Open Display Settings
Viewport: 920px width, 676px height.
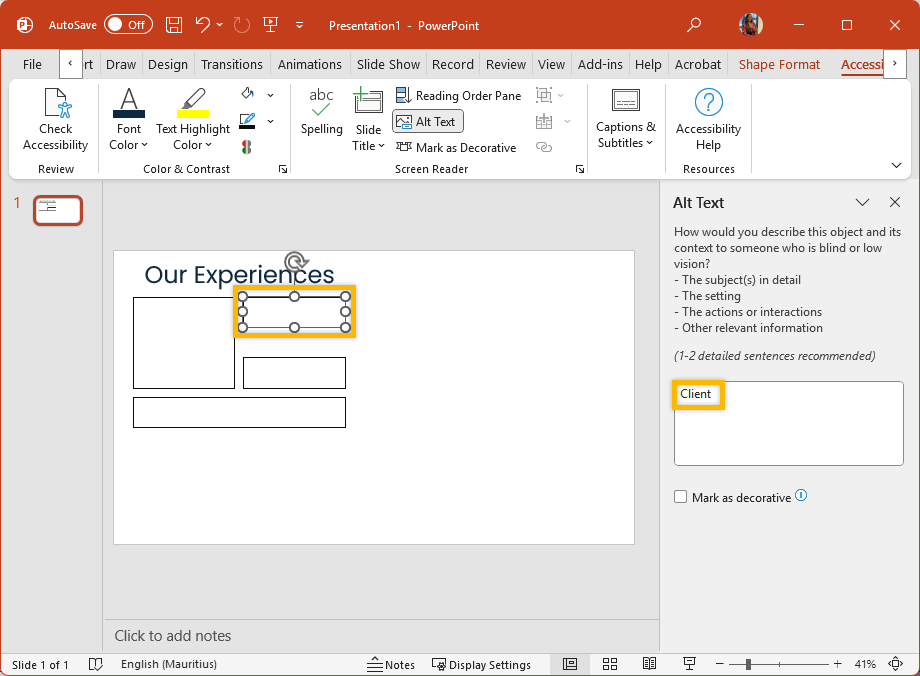pyautogui.click(x=481, y=664)
